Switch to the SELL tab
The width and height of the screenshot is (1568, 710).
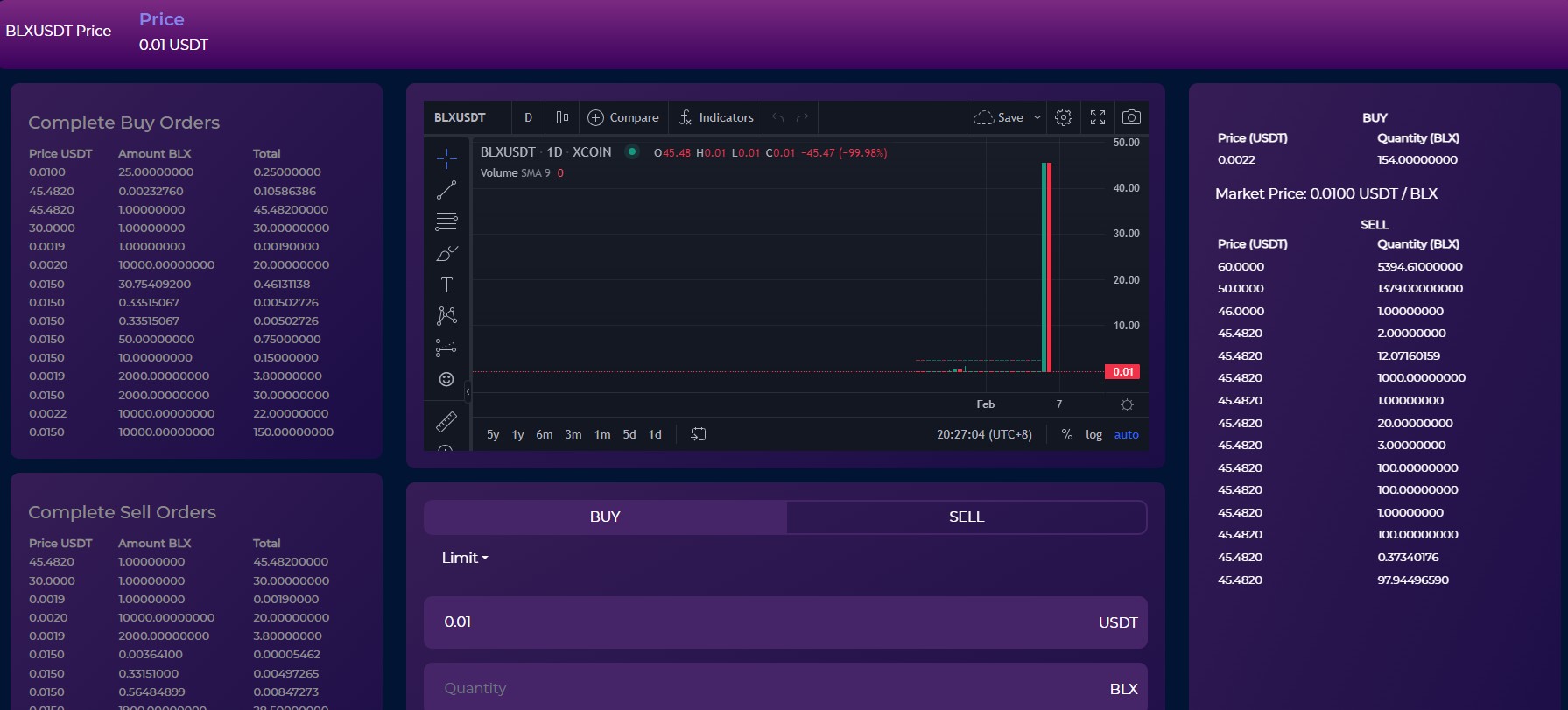(967, 517)
